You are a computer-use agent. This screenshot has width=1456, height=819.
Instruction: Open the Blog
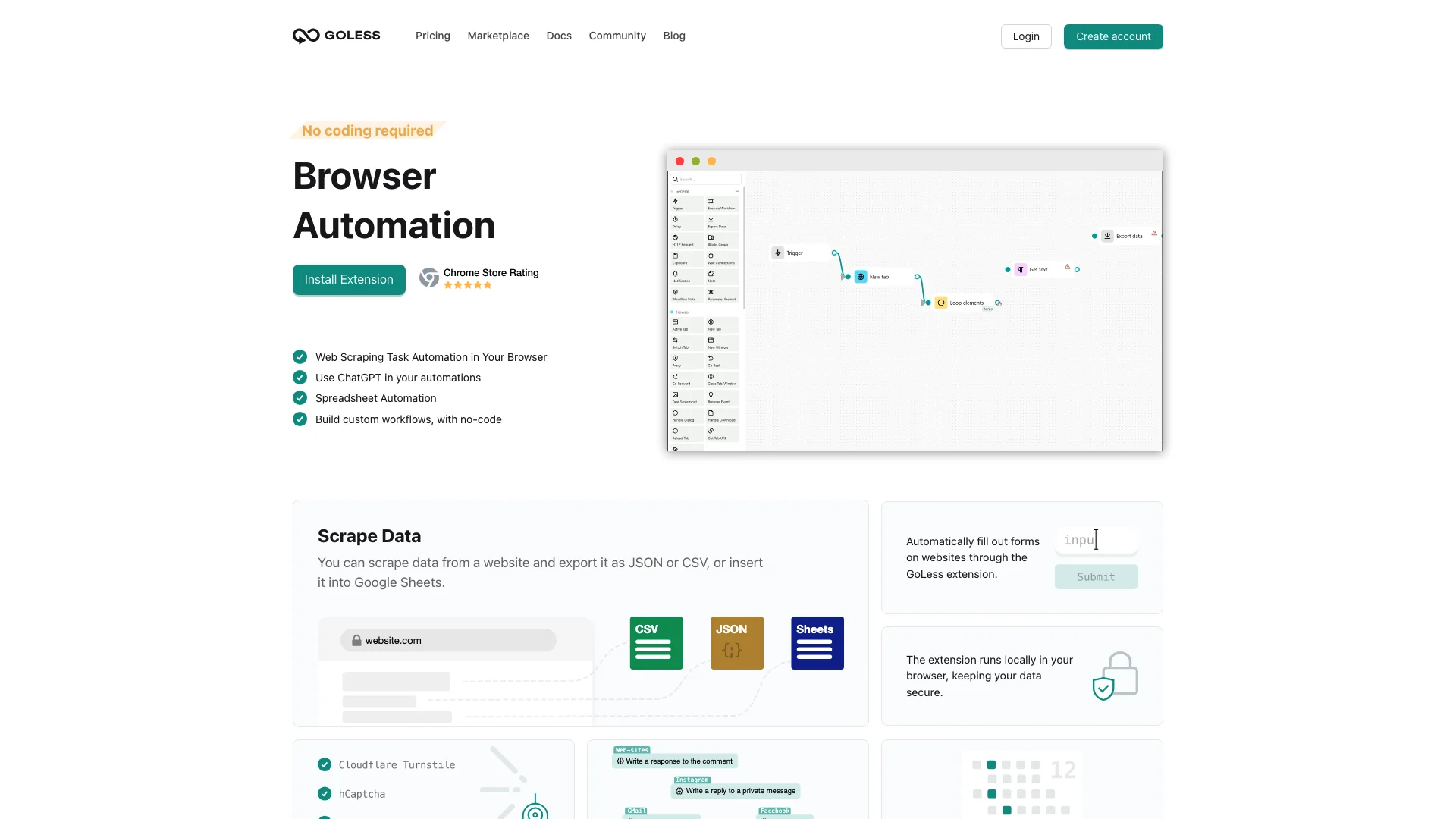pyautogui.click(x=674, y=36)
